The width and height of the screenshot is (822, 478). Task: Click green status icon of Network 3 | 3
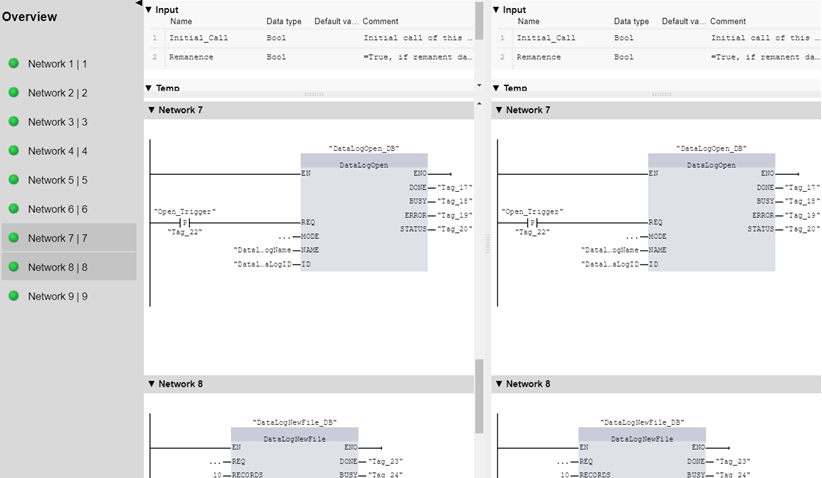click(14, 122)
